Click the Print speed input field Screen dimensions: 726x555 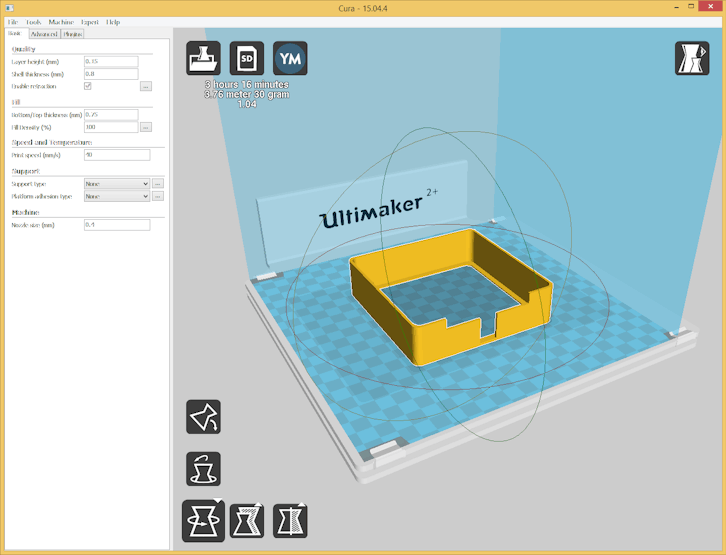(x=117, y=155)
